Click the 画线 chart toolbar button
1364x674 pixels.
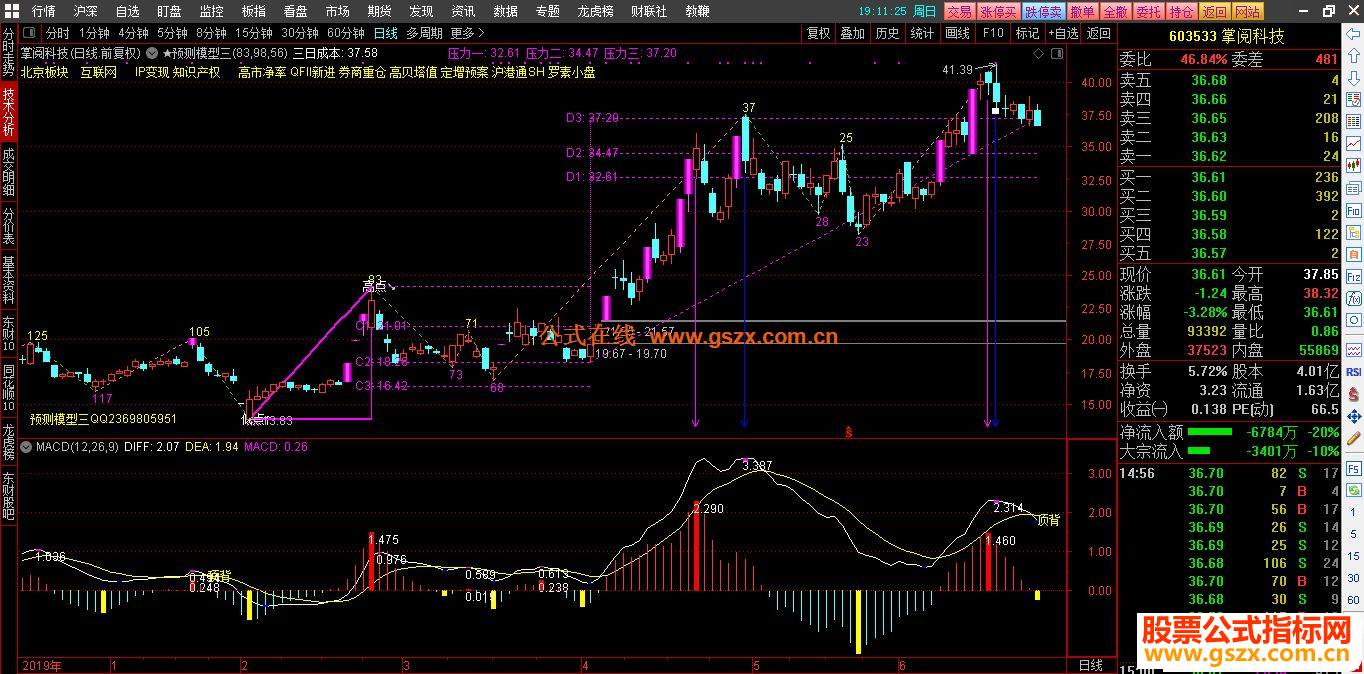(x=958, y=33)
